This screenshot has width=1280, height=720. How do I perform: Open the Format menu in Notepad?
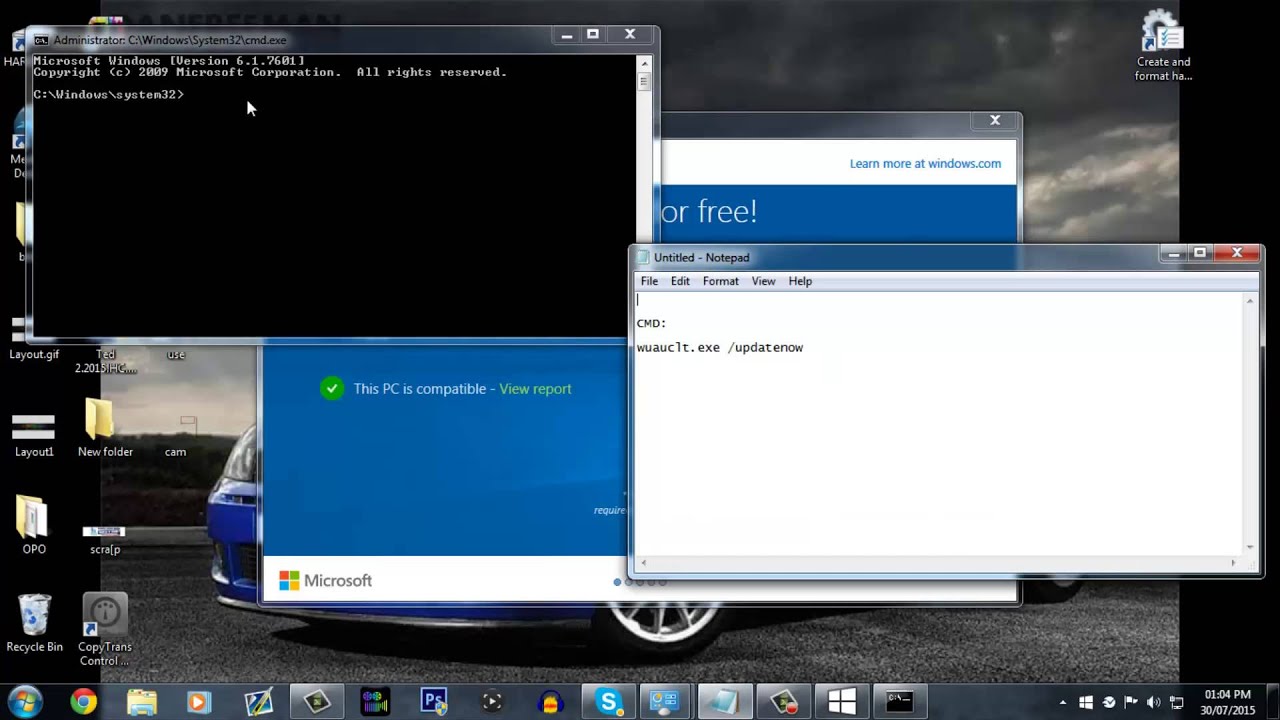pyautogui.click(x=721, y=281)
